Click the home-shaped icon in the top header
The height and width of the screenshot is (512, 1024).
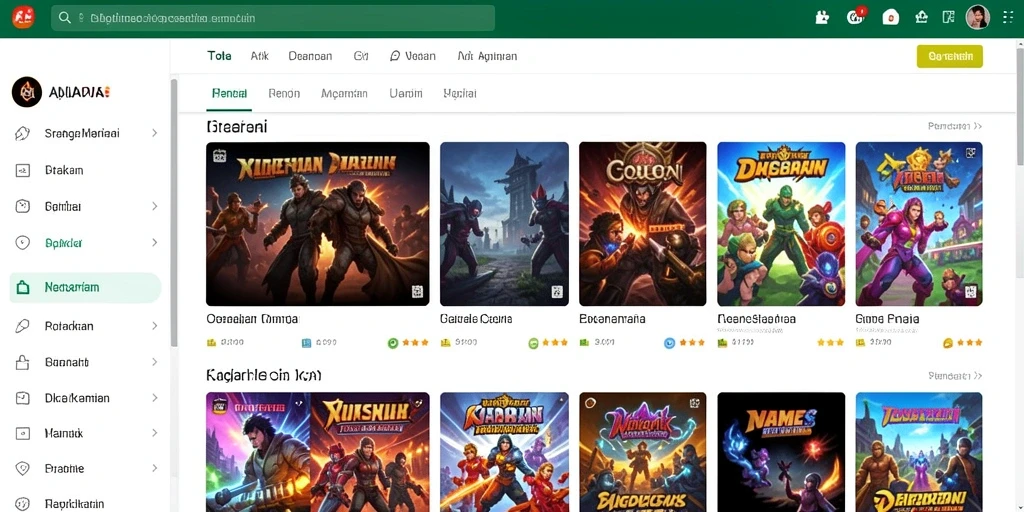click(x=921, y=18)
